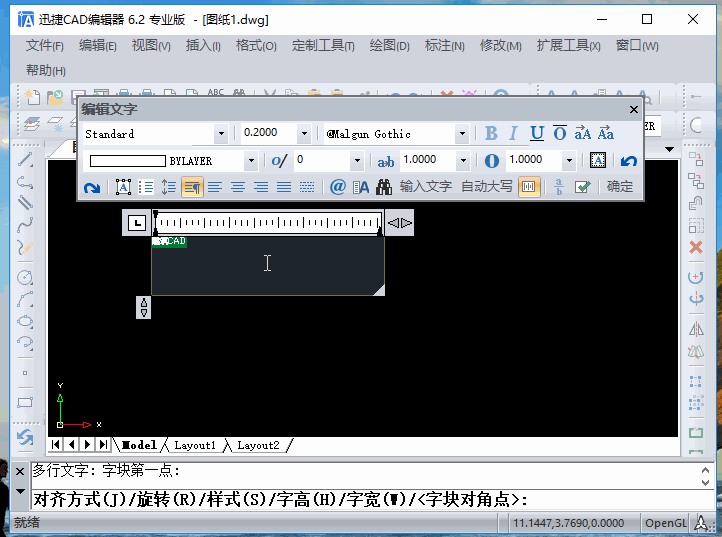Insert a symbol with the @ icon
The height and width of the screenshot is (537, 722).
338,187
